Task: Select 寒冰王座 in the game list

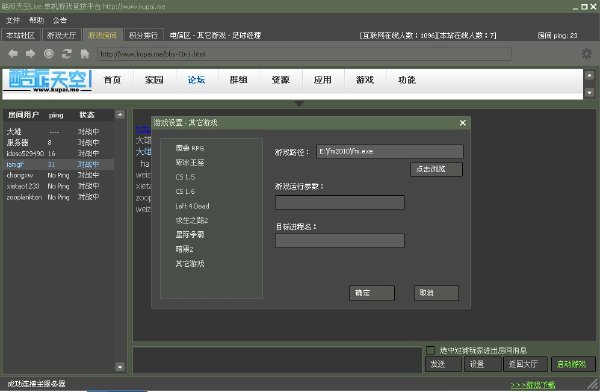Action: [190, 163]
